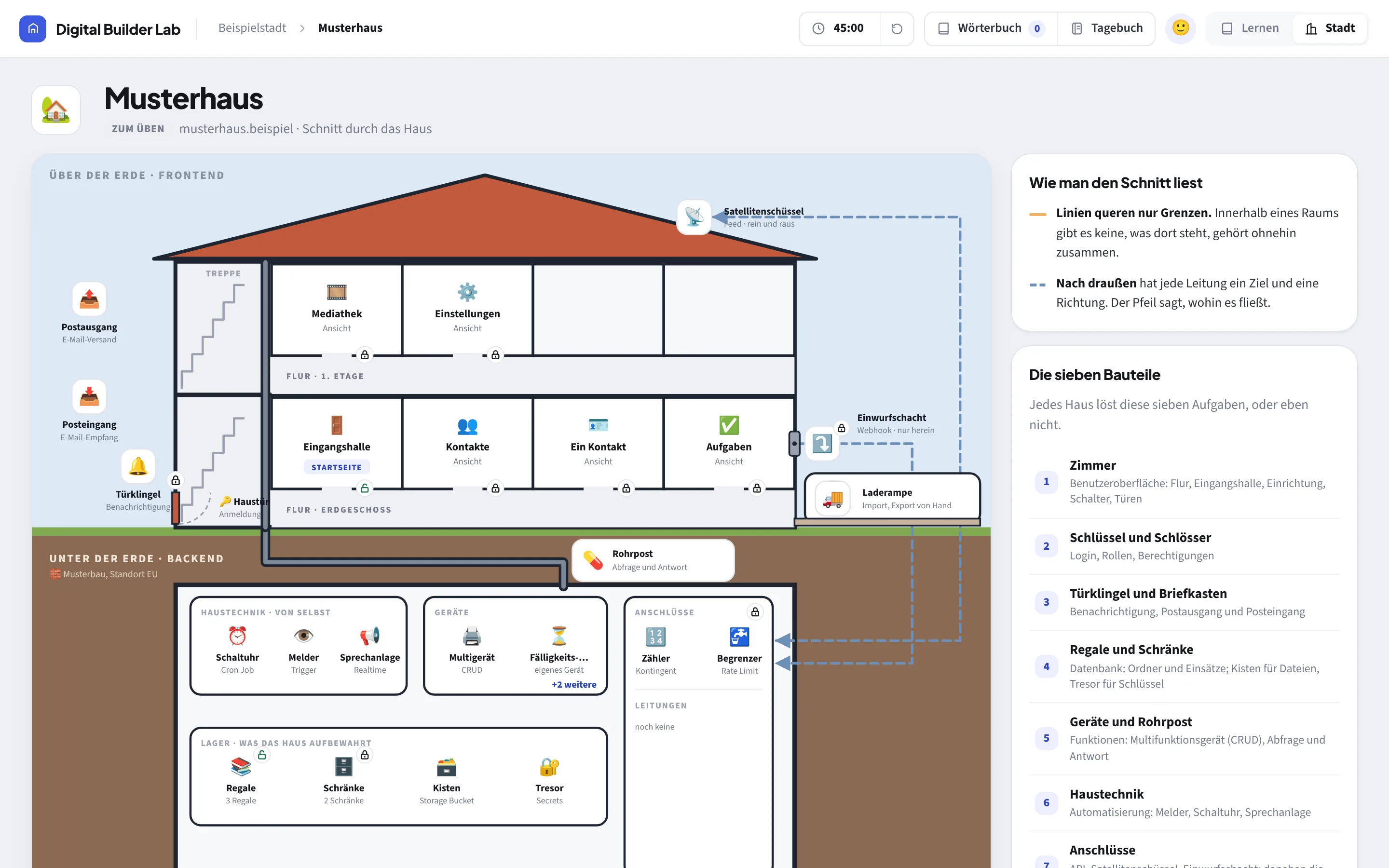The image size is (1389, 868).
Task: Toggle the lock beside the Einwurfschacht
Action: tap(842, 428)
